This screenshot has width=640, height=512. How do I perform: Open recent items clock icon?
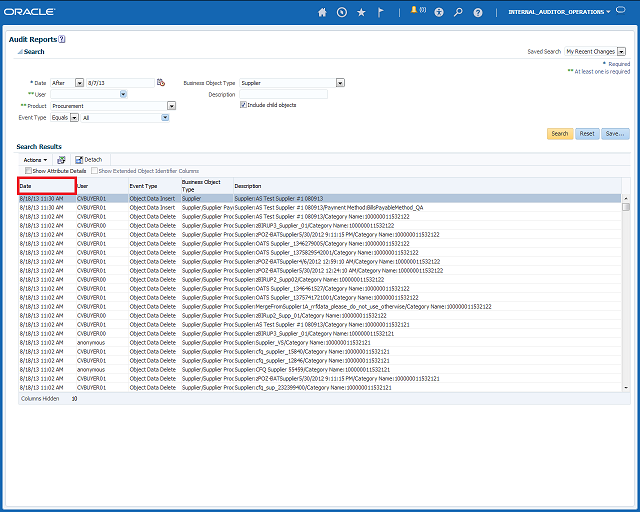point(342,13)
